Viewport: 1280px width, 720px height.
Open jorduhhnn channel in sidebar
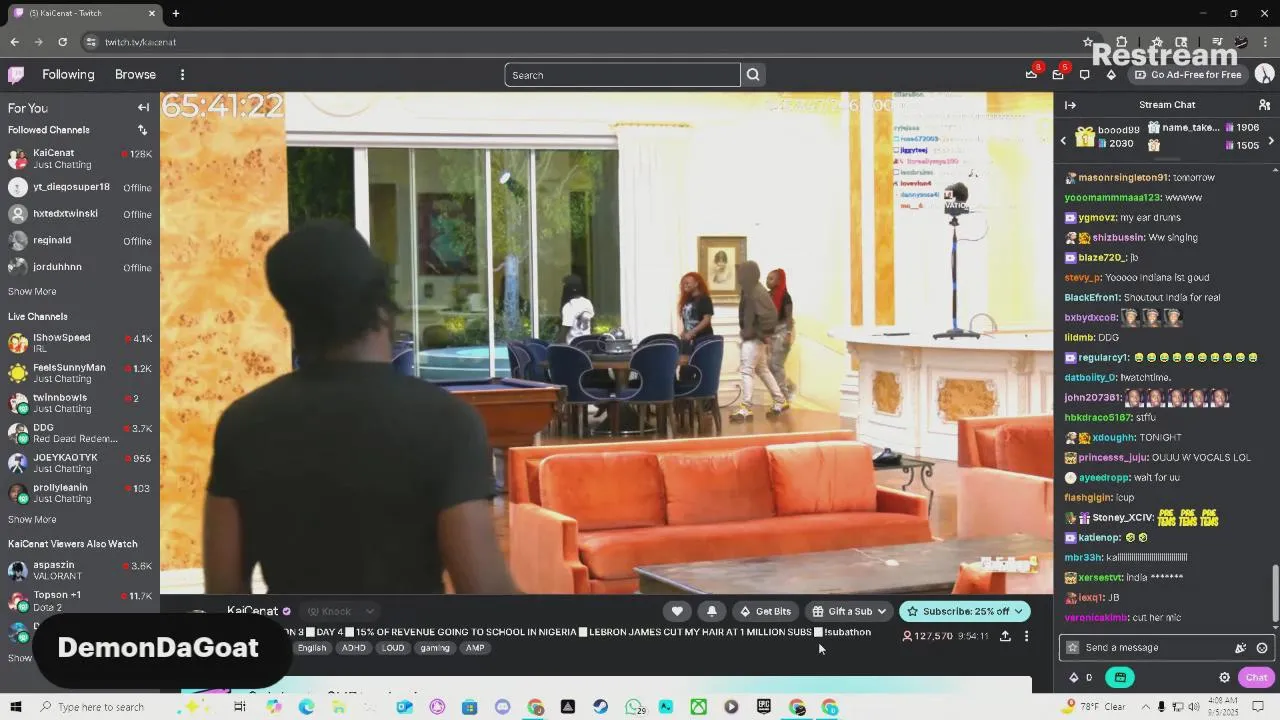coord(80,267)
